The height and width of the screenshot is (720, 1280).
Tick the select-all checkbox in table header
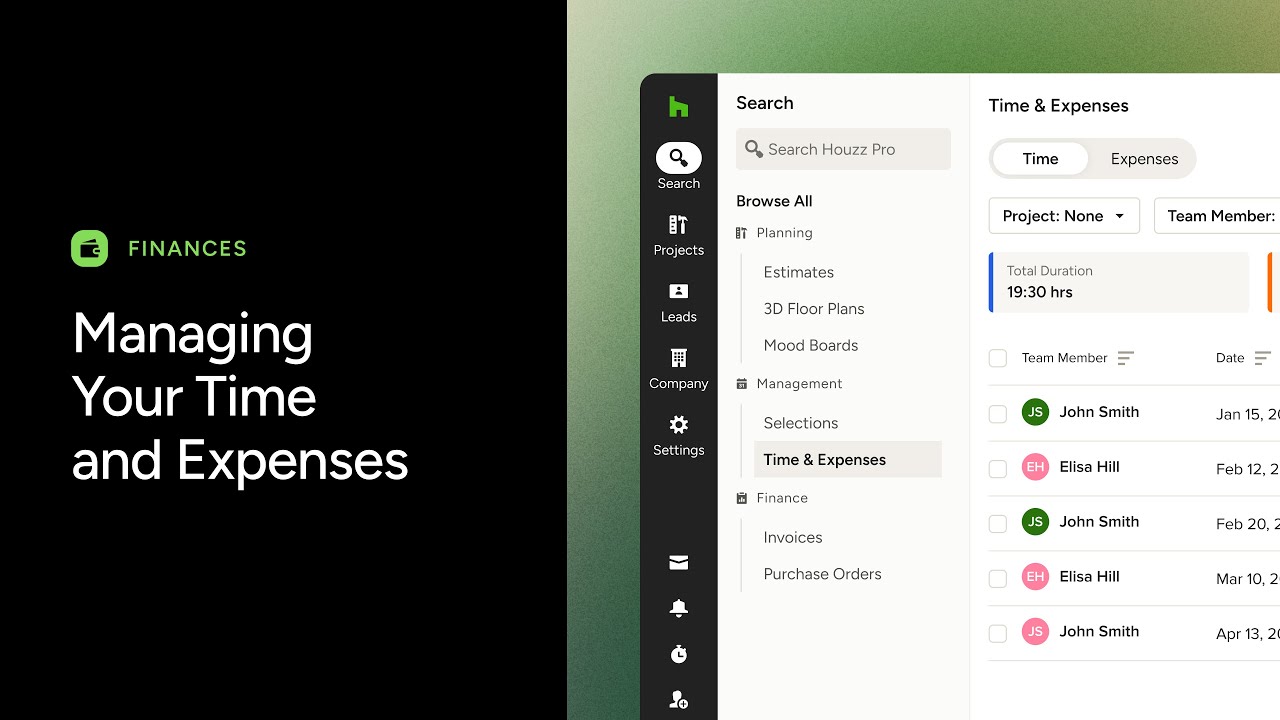pyautogui.click(x=998, y=358)
